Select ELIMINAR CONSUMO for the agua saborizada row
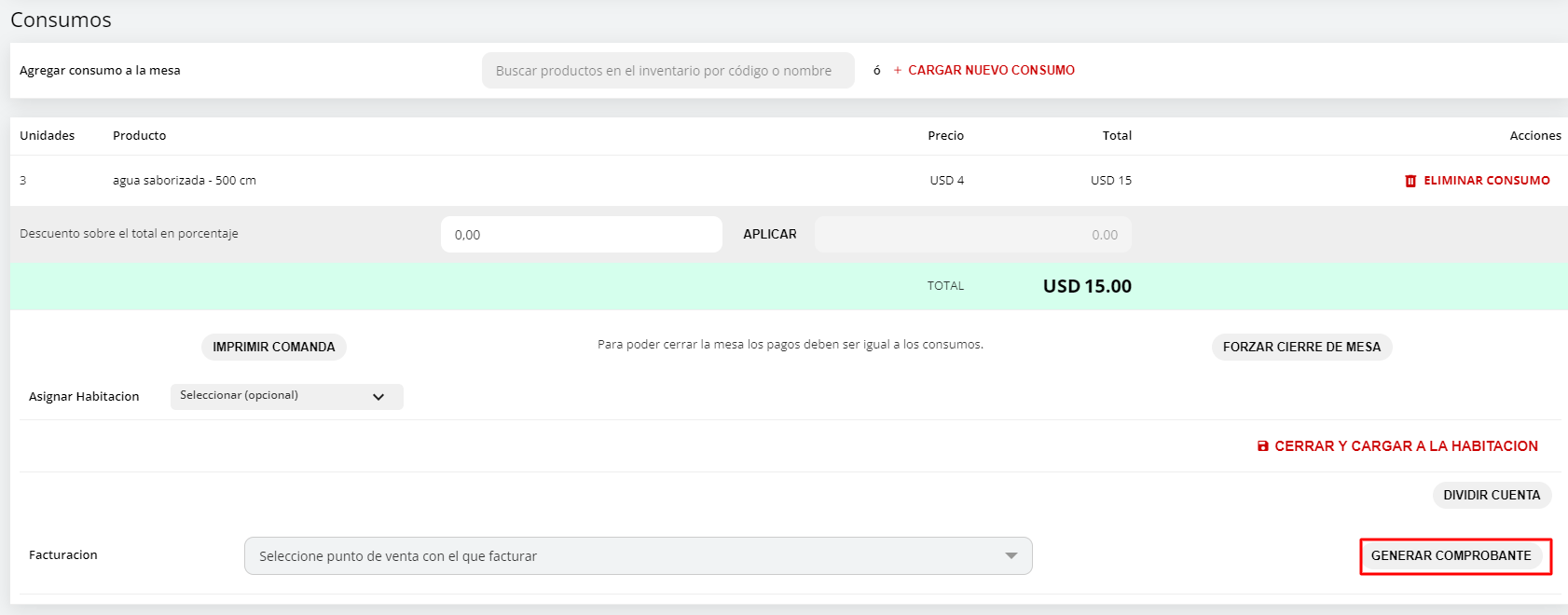The image size is (1568, 615). click(x=1485, y=180)
